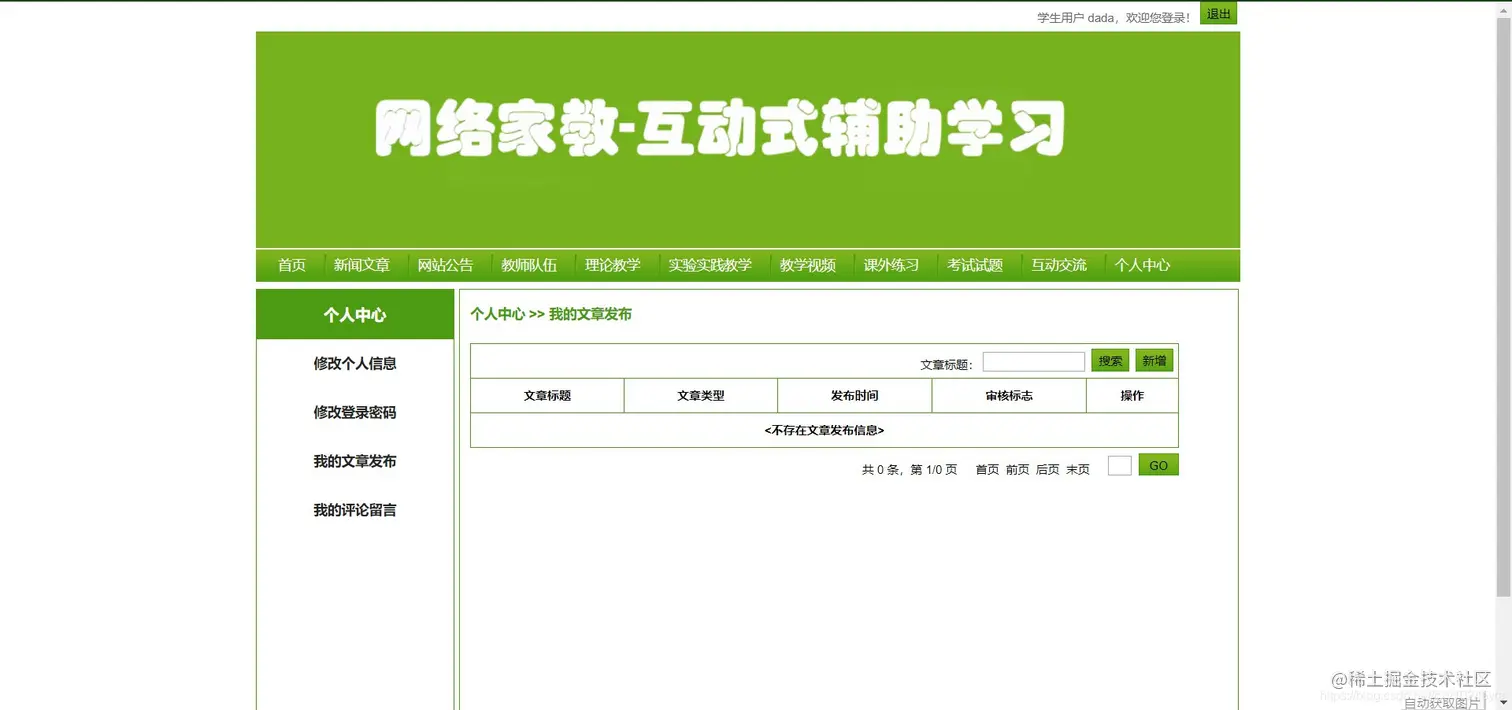Open the 新闻文章 menu item
This screenshot has width=1512, height=710.
[x=363, y=265]
